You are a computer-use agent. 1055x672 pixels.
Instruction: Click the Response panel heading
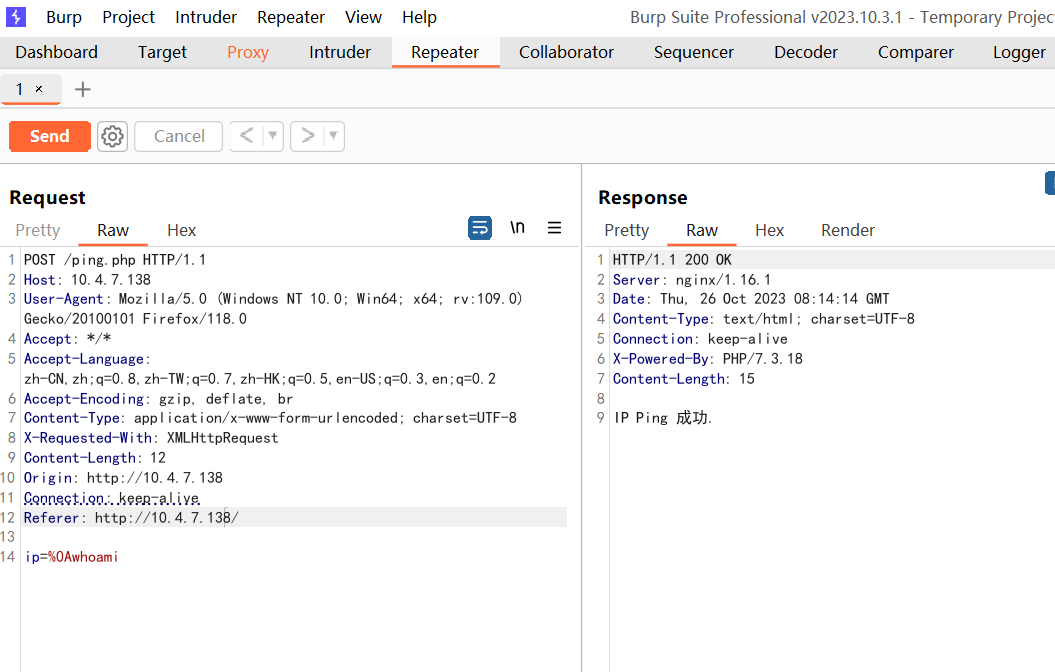[x=643, y=198]
